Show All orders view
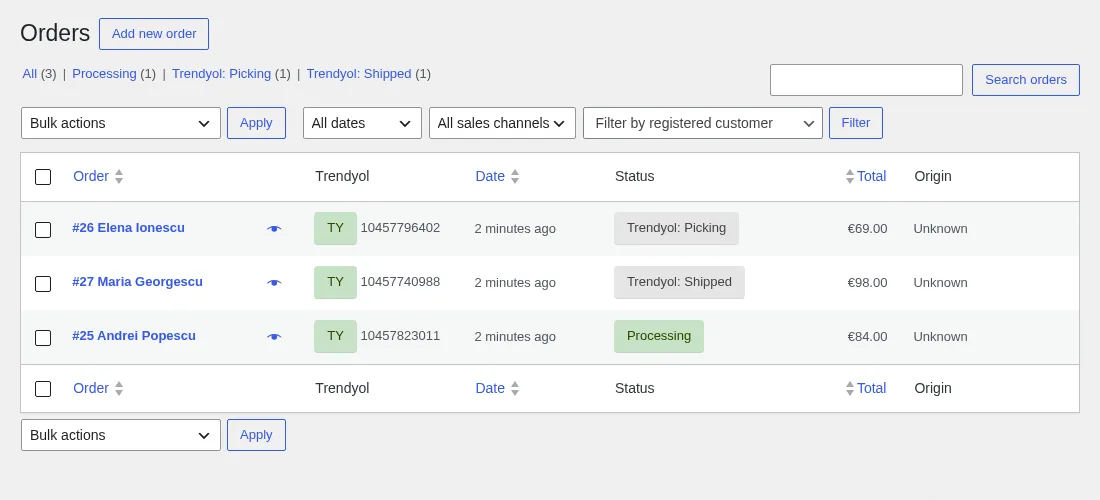Image resolution: width=1100 pixels, height=500 pixels. coord(29,74)
